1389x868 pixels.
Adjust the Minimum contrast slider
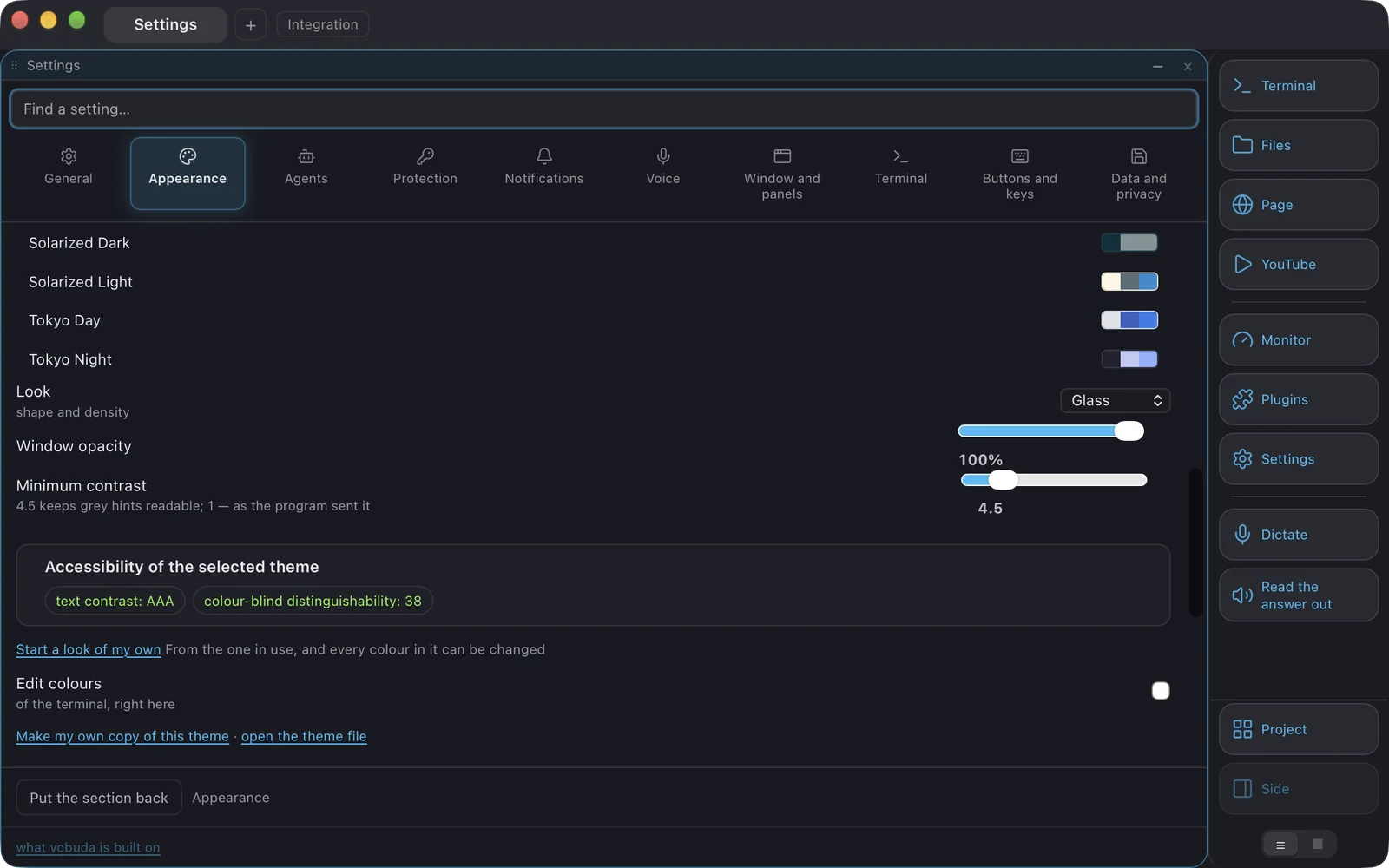coord(1054,480)
